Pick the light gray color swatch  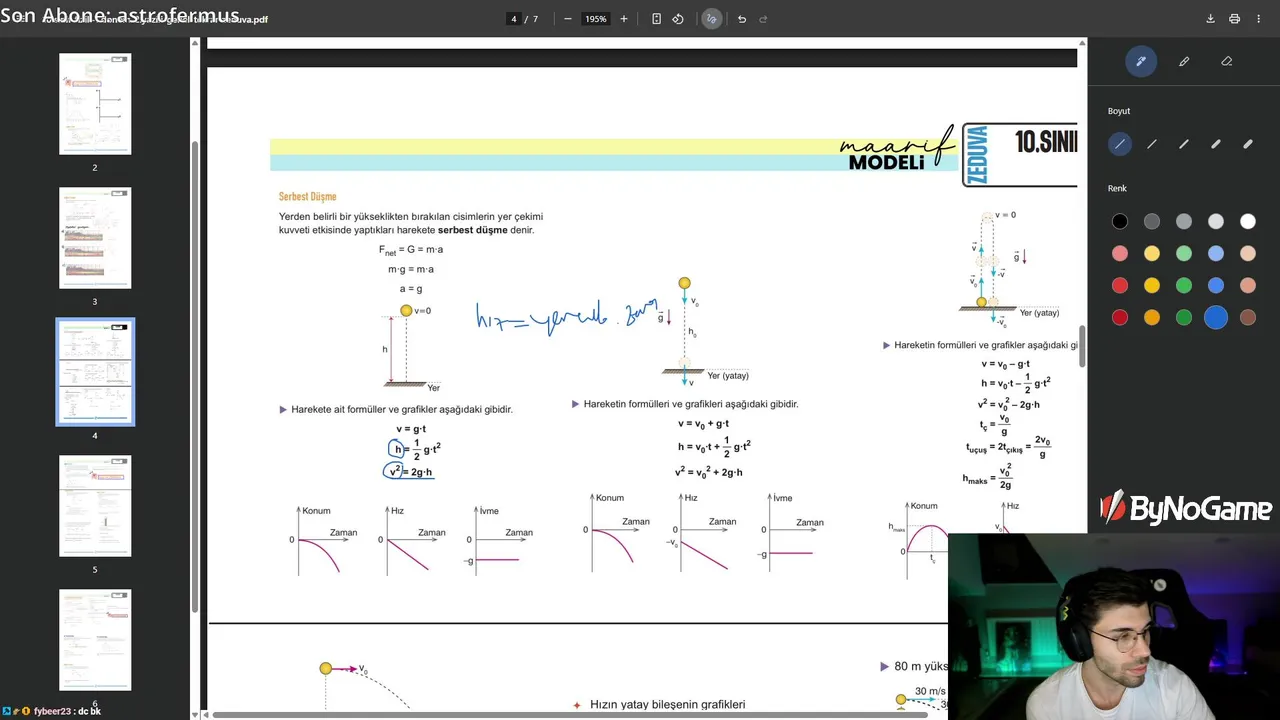point(1216,222)
